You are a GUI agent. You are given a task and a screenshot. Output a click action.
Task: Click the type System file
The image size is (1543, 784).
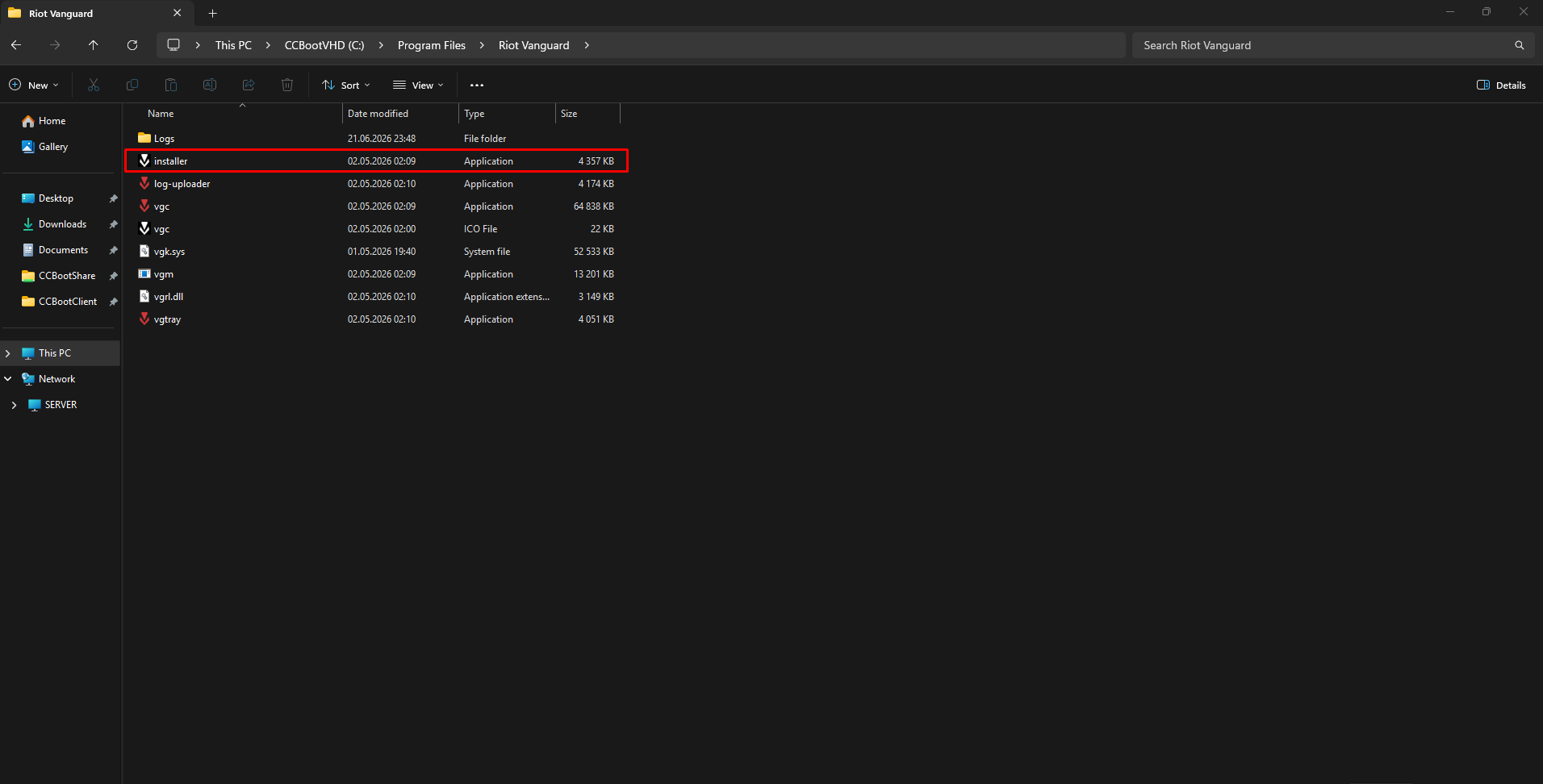point(487,252)
